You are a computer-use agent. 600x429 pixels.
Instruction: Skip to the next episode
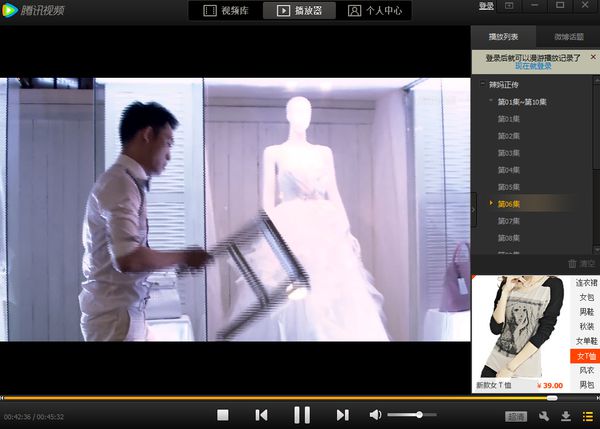342,415
